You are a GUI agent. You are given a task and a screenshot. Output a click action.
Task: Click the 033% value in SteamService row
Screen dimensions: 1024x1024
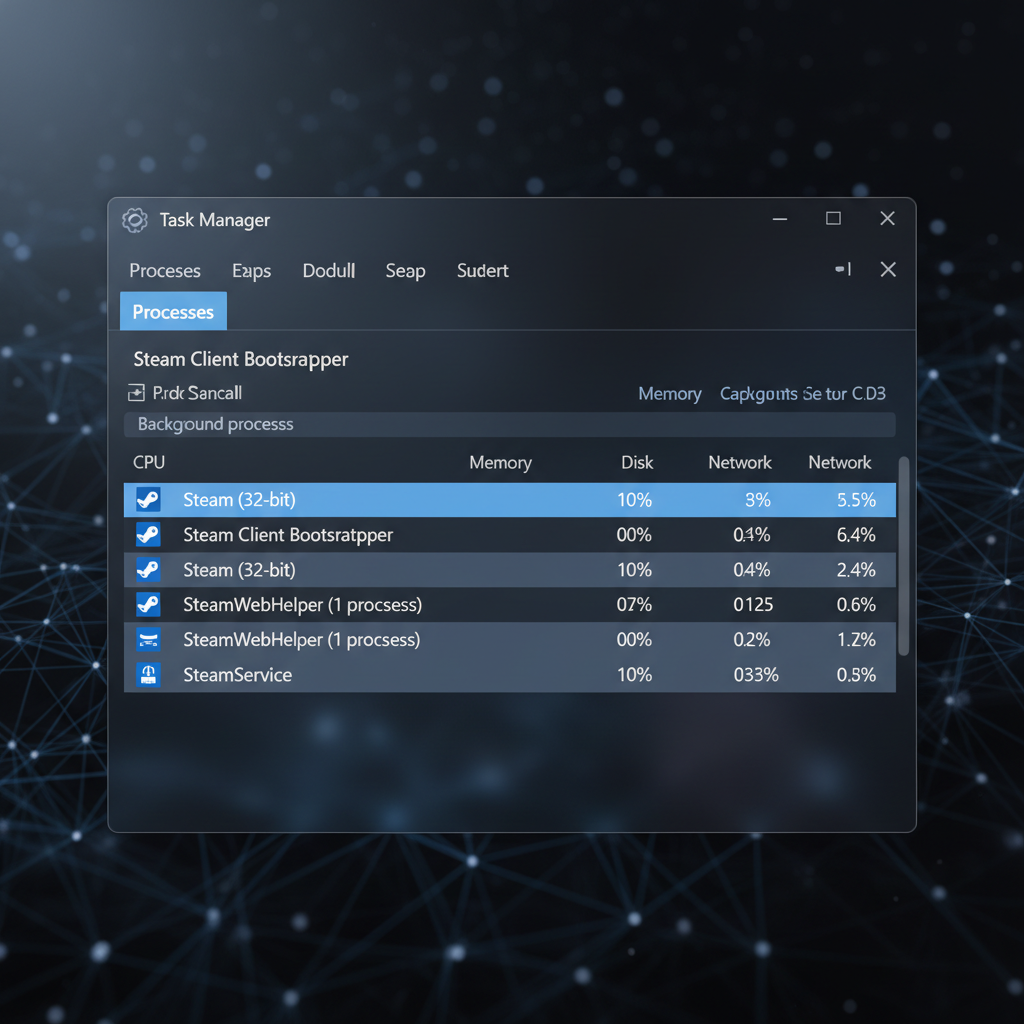pos(756,675)
